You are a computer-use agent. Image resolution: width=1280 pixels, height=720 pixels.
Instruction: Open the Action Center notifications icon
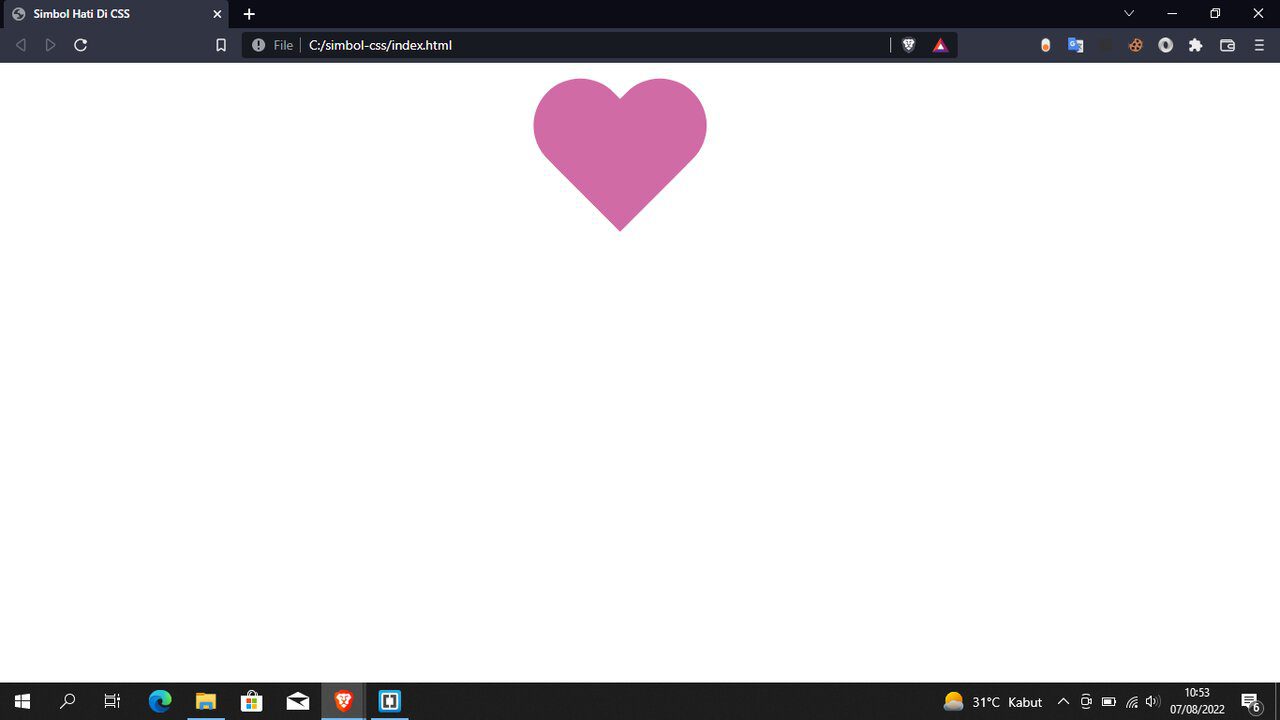click(1250, 702)
